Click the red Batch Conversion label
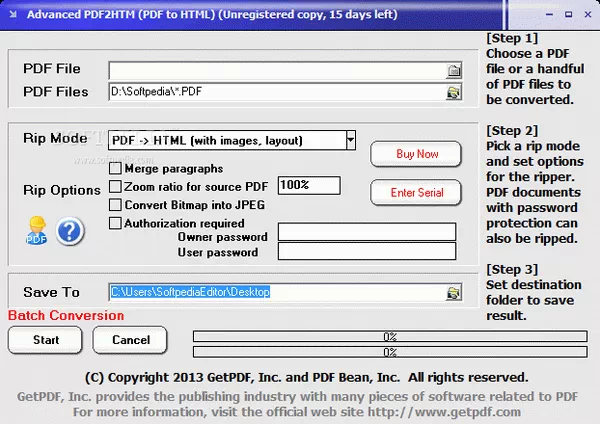 click(x=66, y=316)
